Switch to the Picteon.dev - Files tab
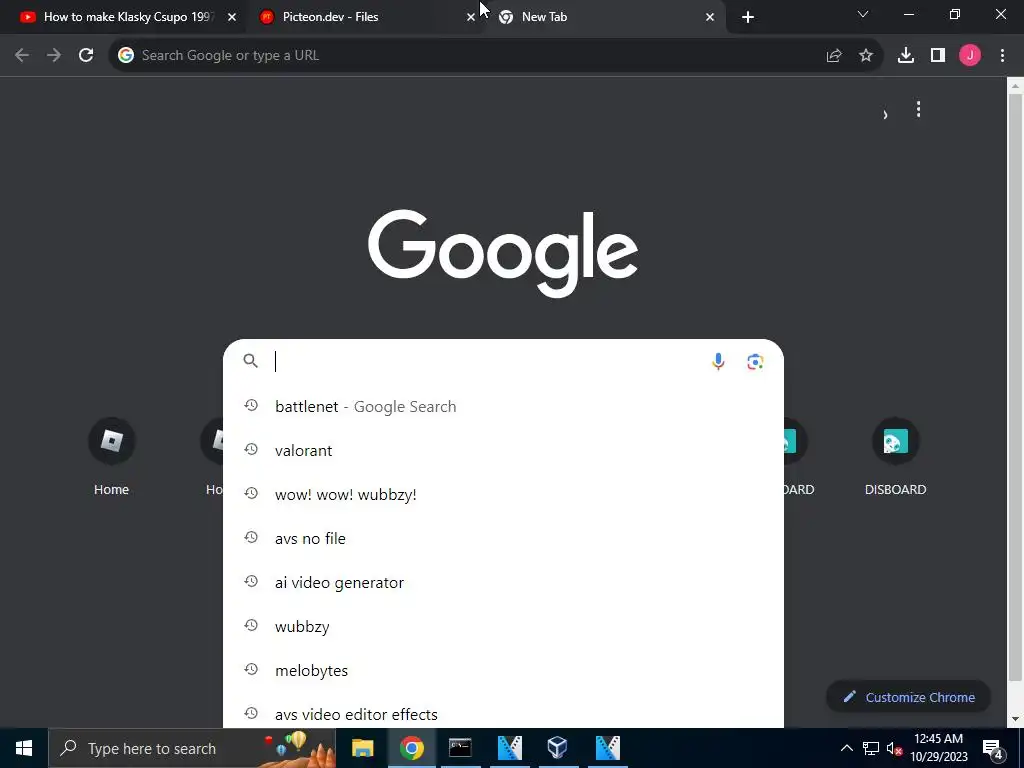 click(366, 17)
